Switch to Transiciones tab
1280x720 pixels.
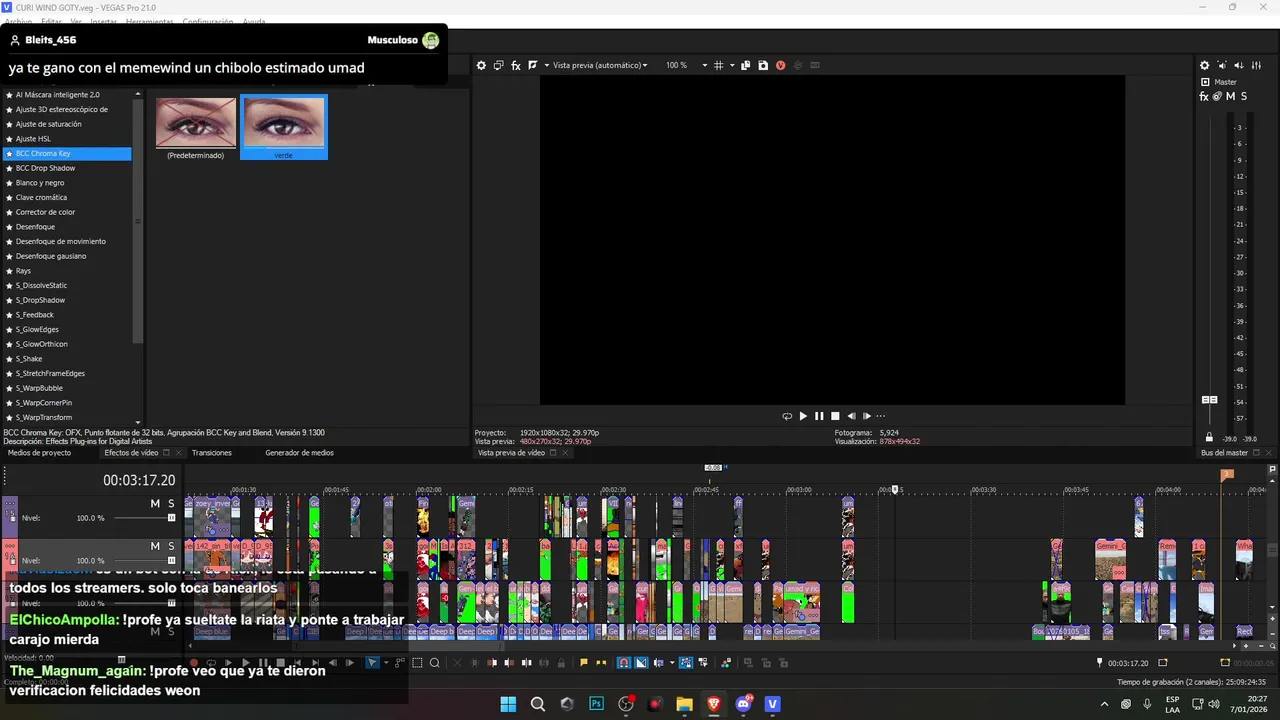pos(212,453)
